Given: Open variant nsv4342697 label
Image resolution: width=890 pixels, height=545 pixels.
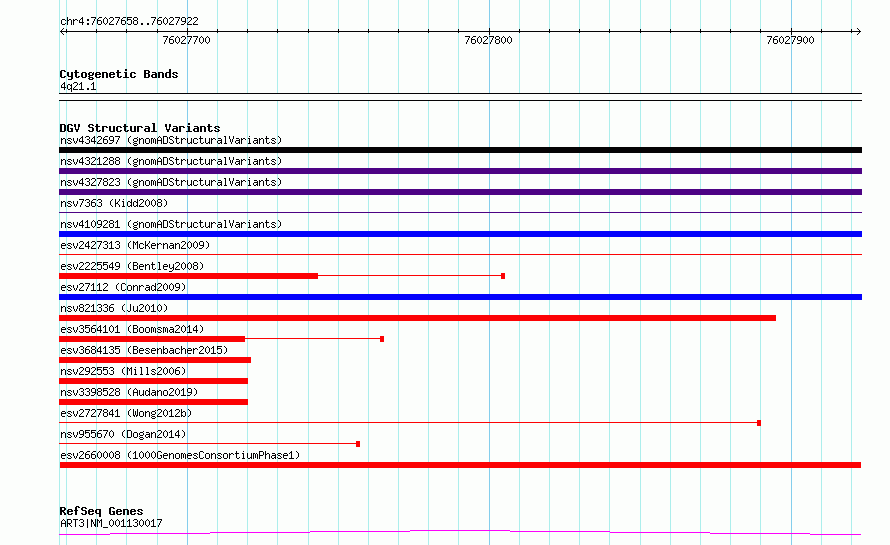Looking at the screenshot, I should 171,140.
